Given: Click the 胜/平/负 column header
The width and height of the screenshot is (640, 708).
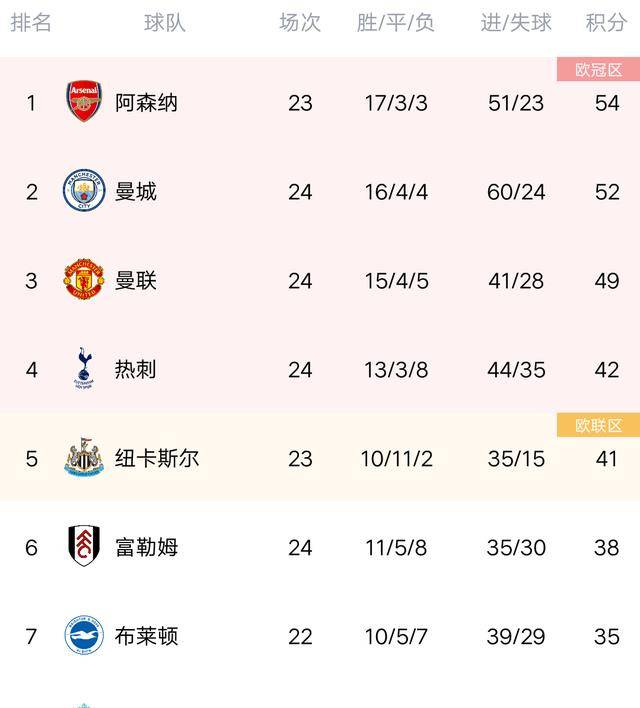Looking at the screenshot, I should (396, 23).
